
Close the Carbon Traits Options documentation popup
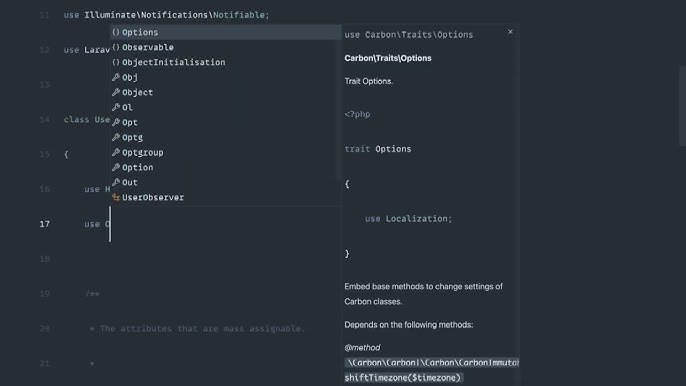pos(510,32)
